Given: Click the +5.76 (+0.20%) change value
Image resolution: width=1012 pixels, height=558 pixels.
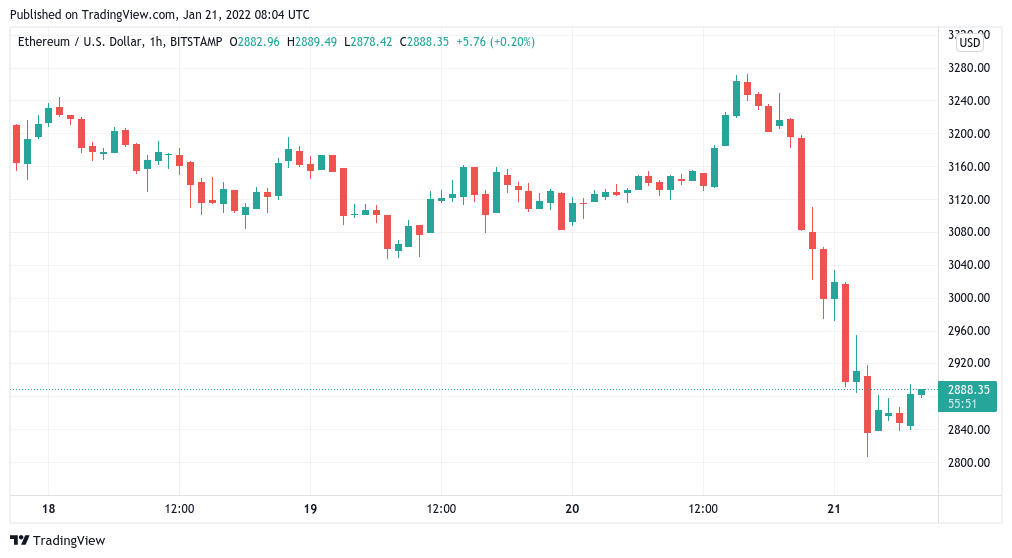Looking at the screenshot, I should tap(497, 42).
